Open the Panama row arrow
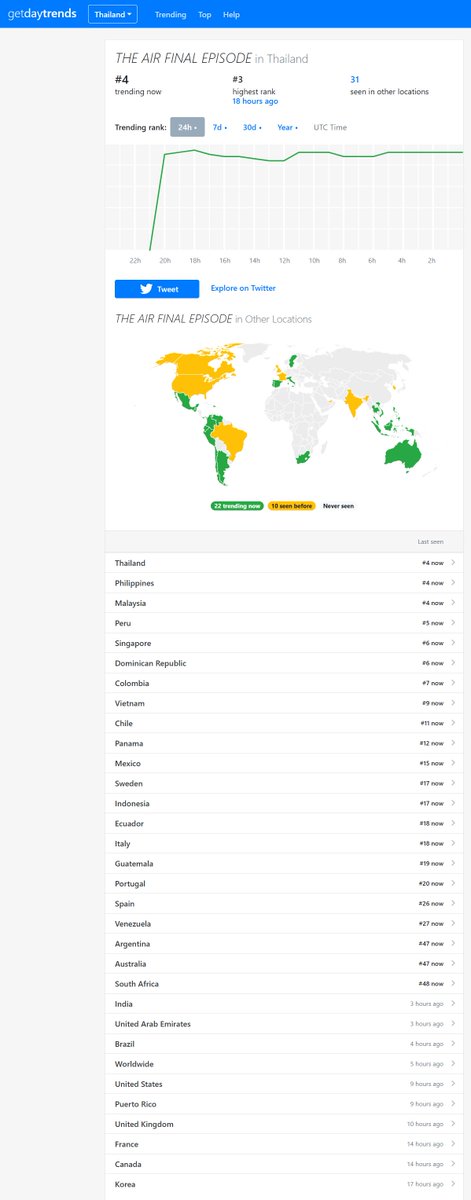 coord(453,743)
